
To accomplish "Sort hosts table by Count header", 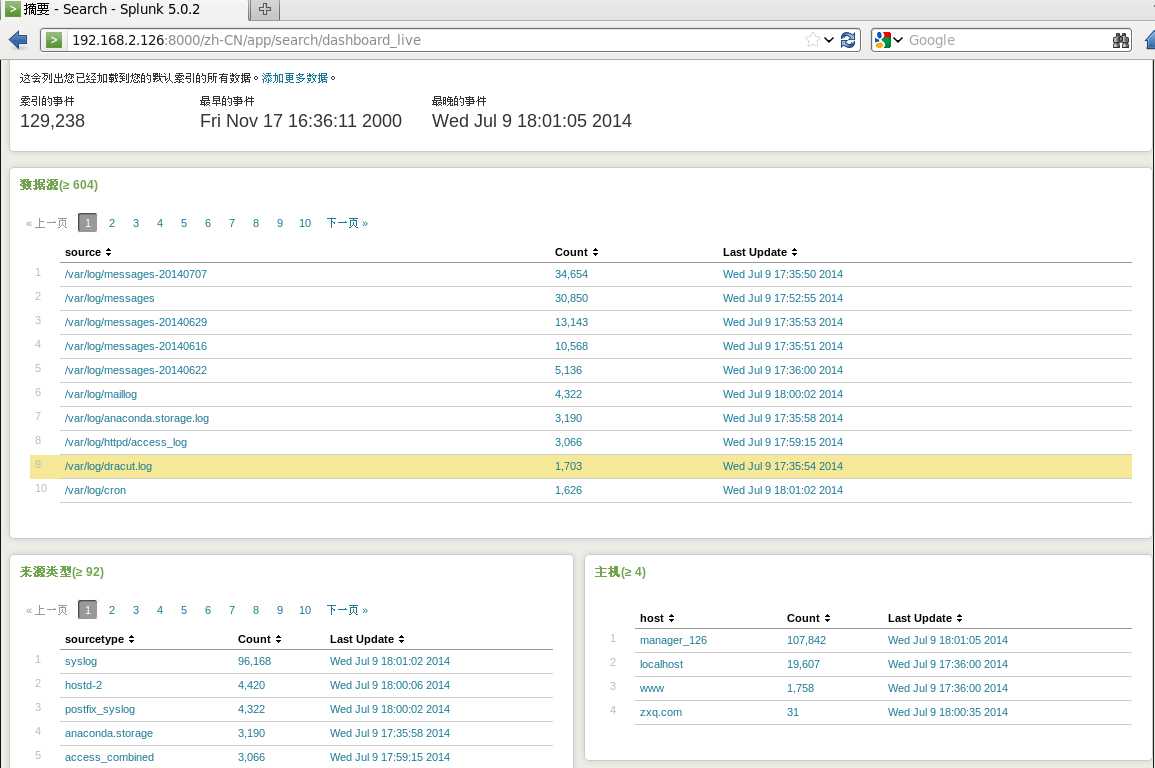I will [x=808, y=618].
